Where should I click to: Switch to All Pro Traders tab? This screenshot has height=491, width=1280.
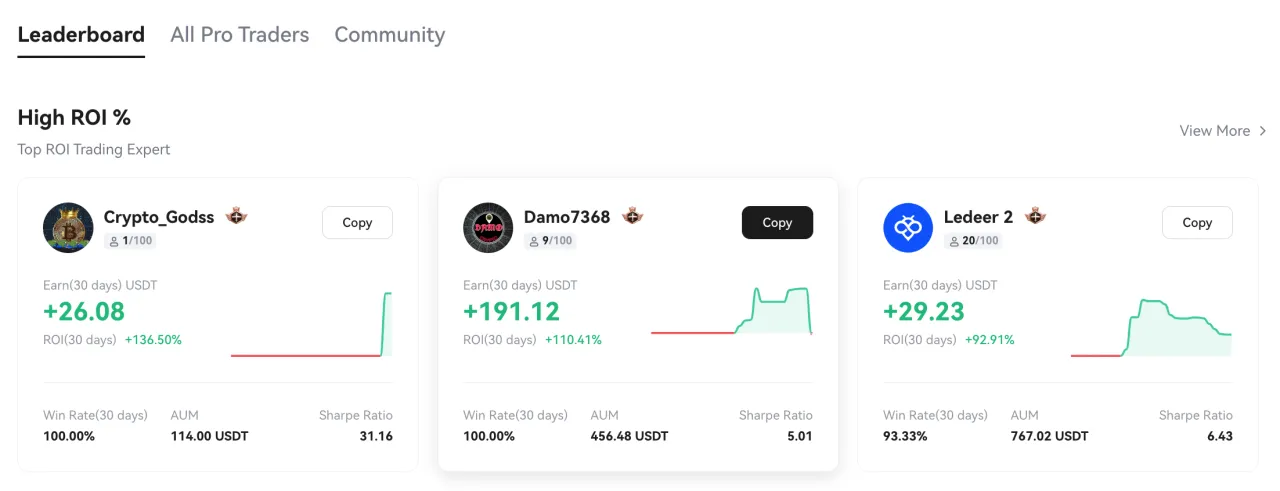(240, 34)
